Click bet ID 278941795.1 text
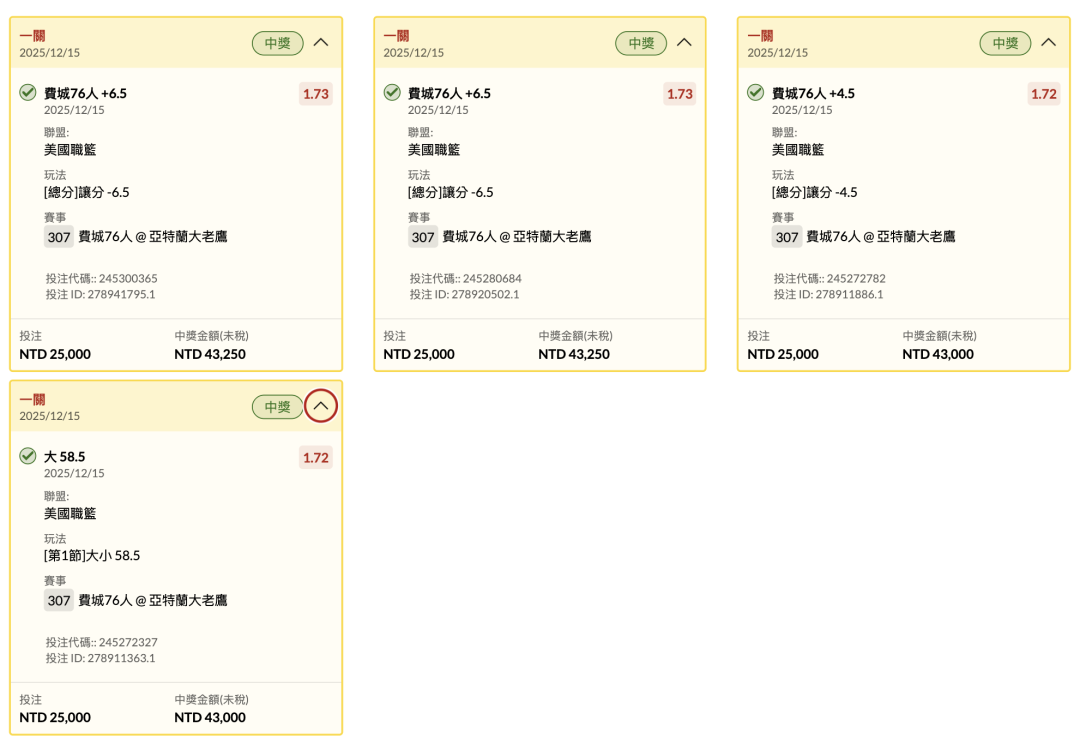This screenshot has height=738, width=1080. point(100,295)
